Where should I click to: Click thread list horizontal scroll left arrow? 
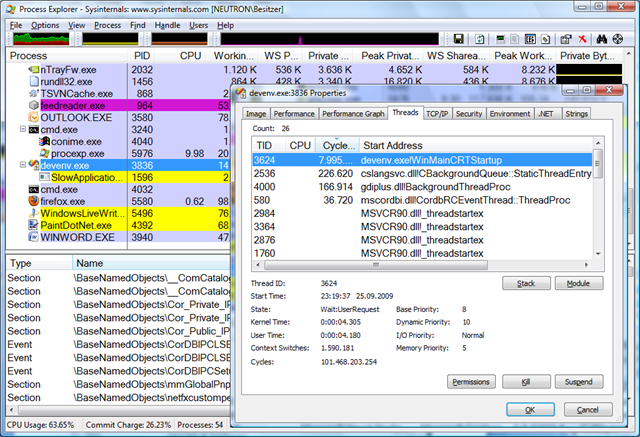pos(258,265)
